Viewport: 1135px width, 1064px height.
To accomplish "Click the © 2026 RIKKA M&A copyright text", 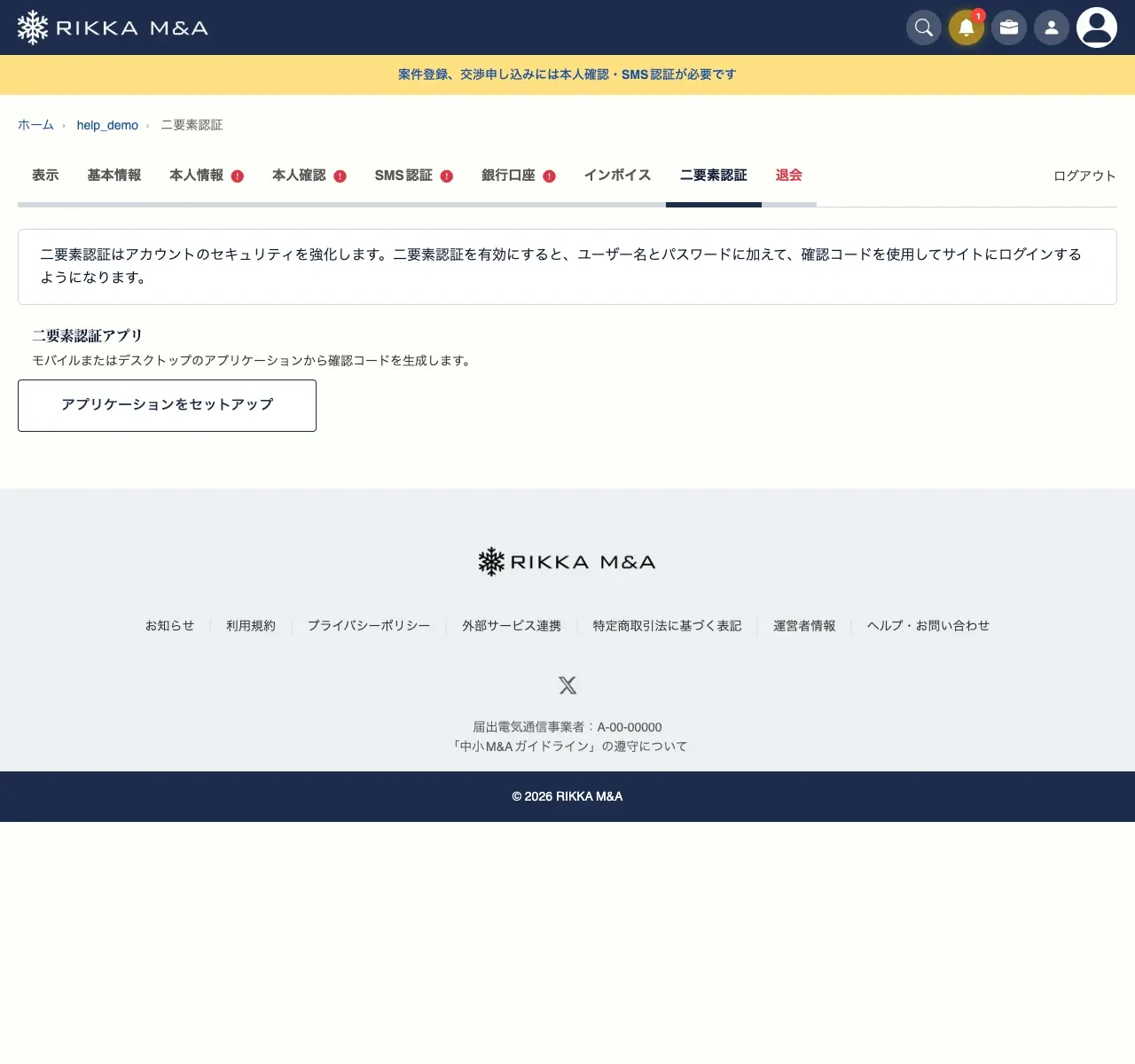I will coord(567,796).
